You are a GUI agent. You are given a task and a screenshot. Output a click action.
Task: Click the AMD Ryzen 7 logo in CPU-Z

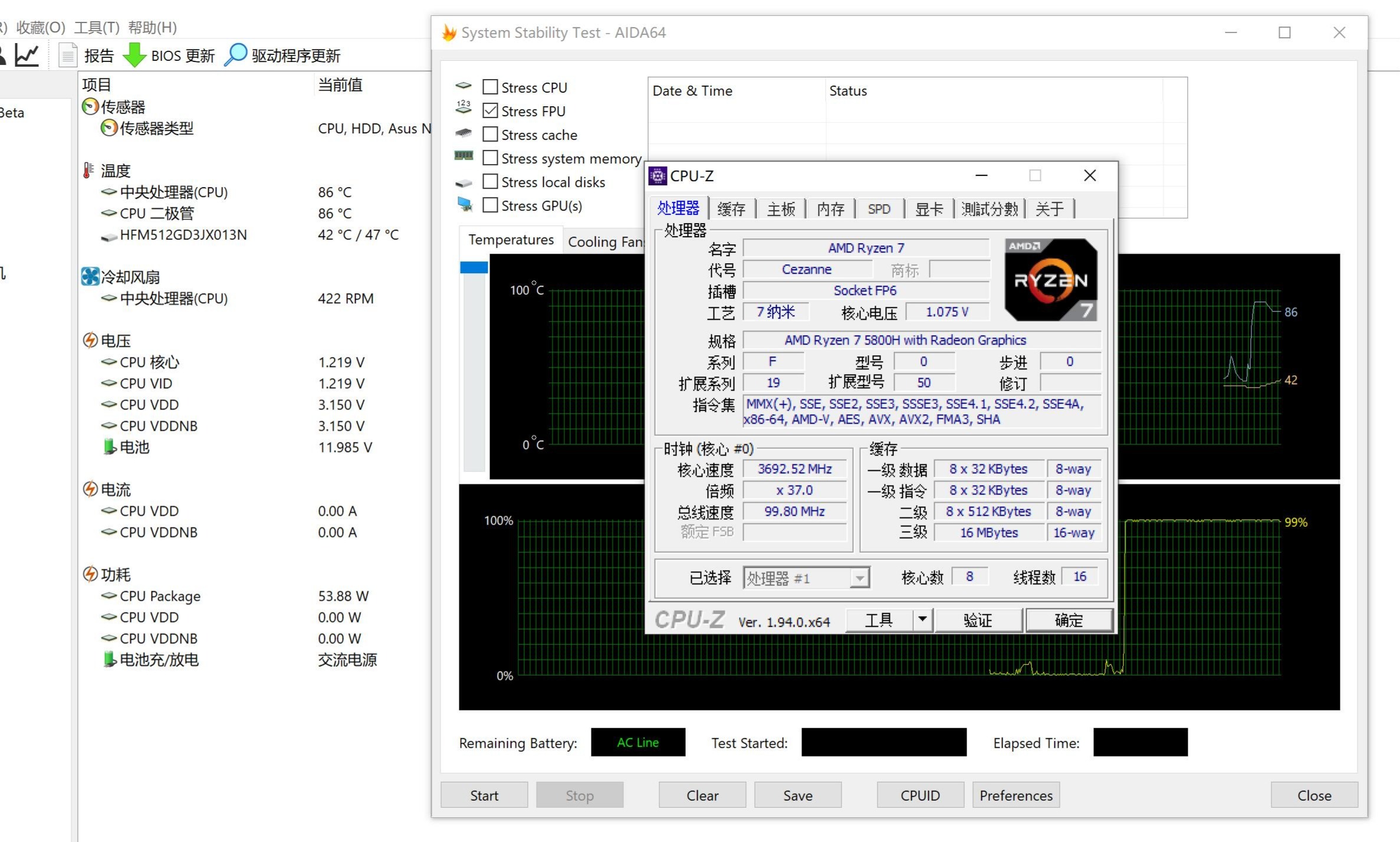tap(1051, 280)
